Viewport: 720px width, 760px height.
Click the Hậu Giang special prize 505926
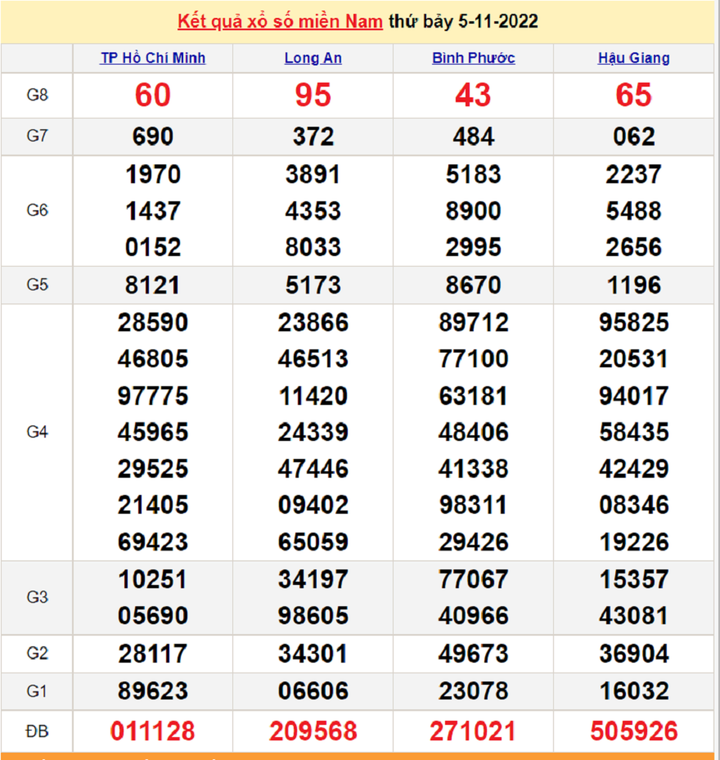(634, 731)
